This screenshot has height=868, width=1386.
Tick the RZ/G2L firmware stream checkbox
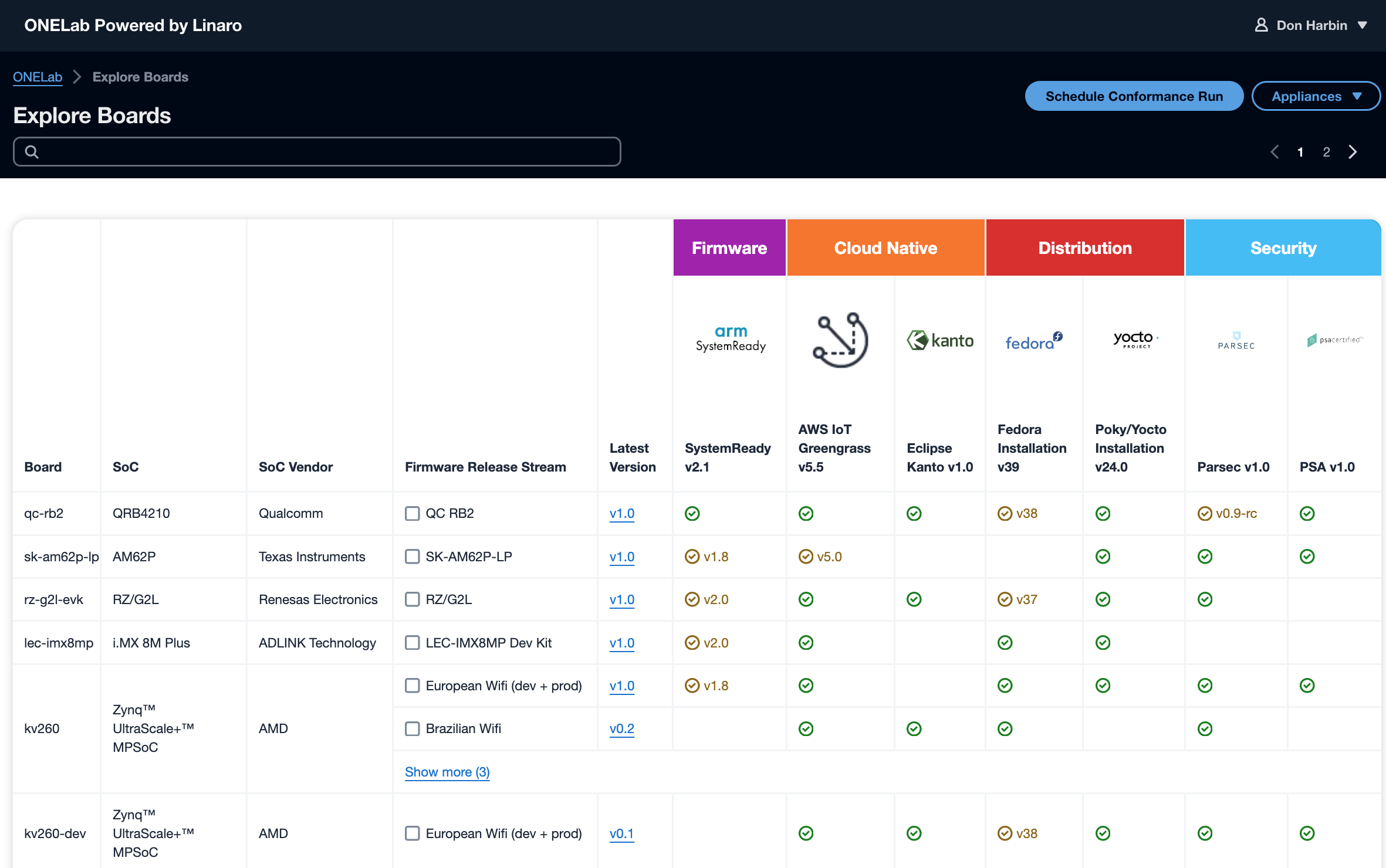[413, 599]
